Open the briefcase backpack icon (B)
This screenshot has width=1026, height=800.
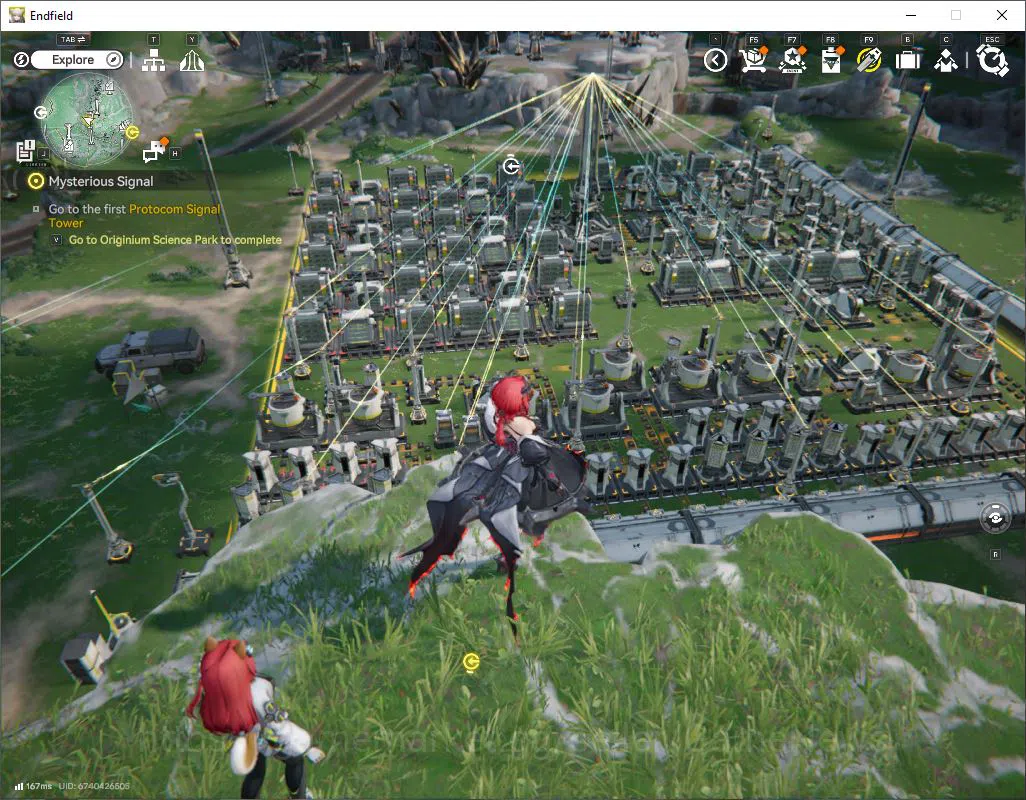point(908,60)
